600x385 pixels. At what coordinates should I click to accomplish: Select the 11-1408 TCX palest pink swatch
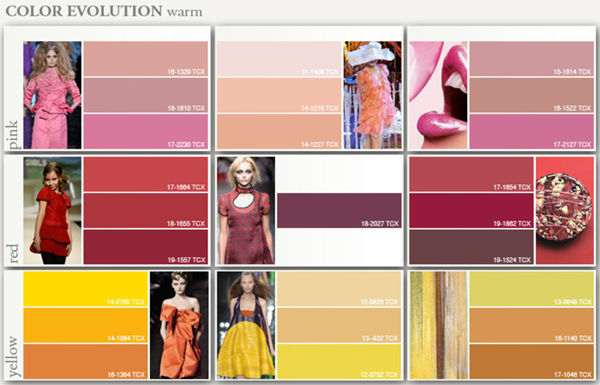point(279,59)
